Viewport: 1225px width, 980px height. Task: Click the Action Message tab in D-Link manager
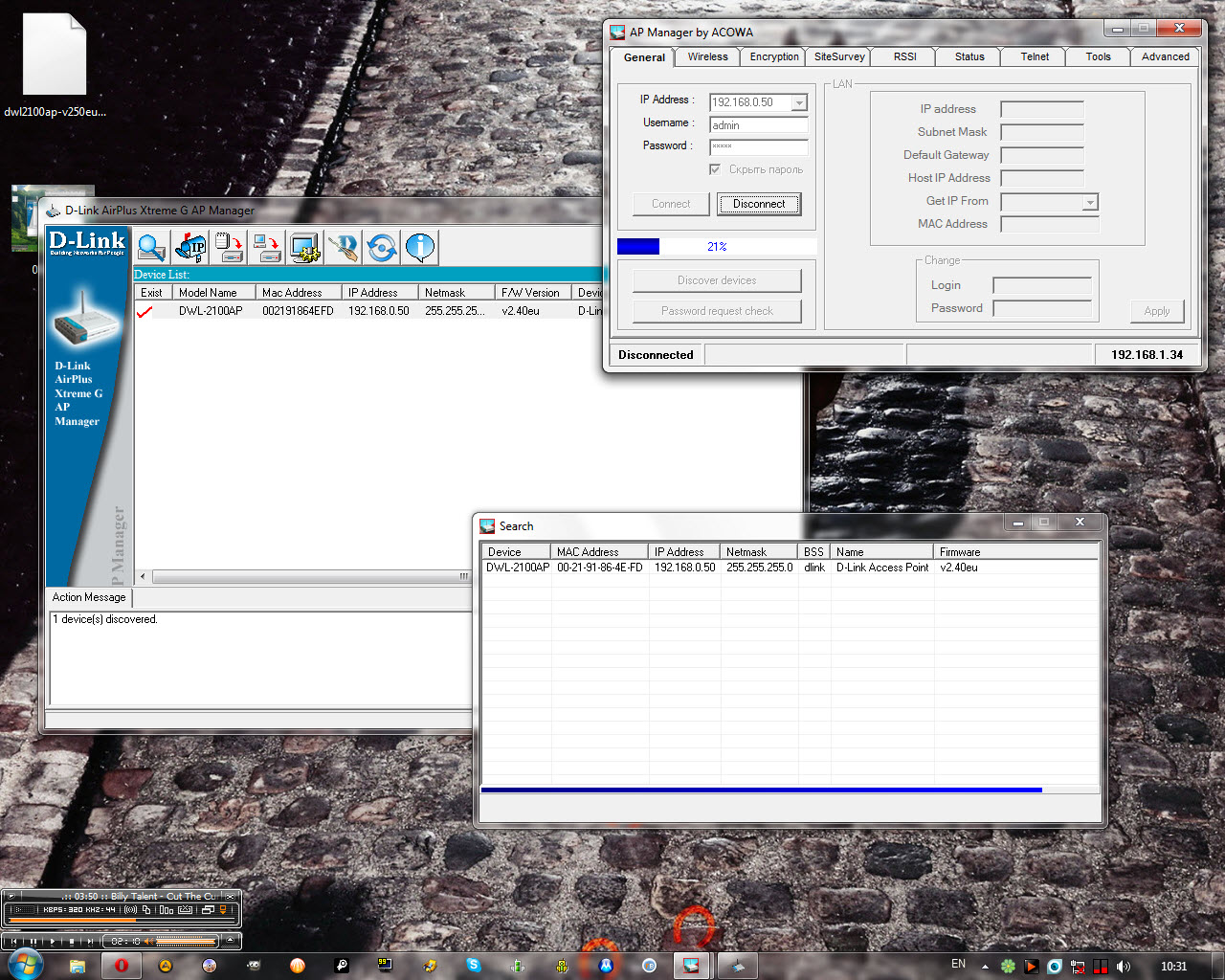tap(89, 597)
